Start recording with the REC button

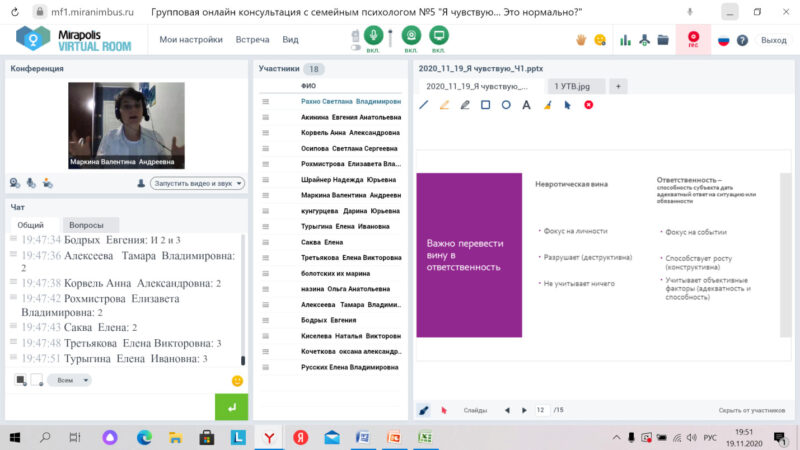693,39
